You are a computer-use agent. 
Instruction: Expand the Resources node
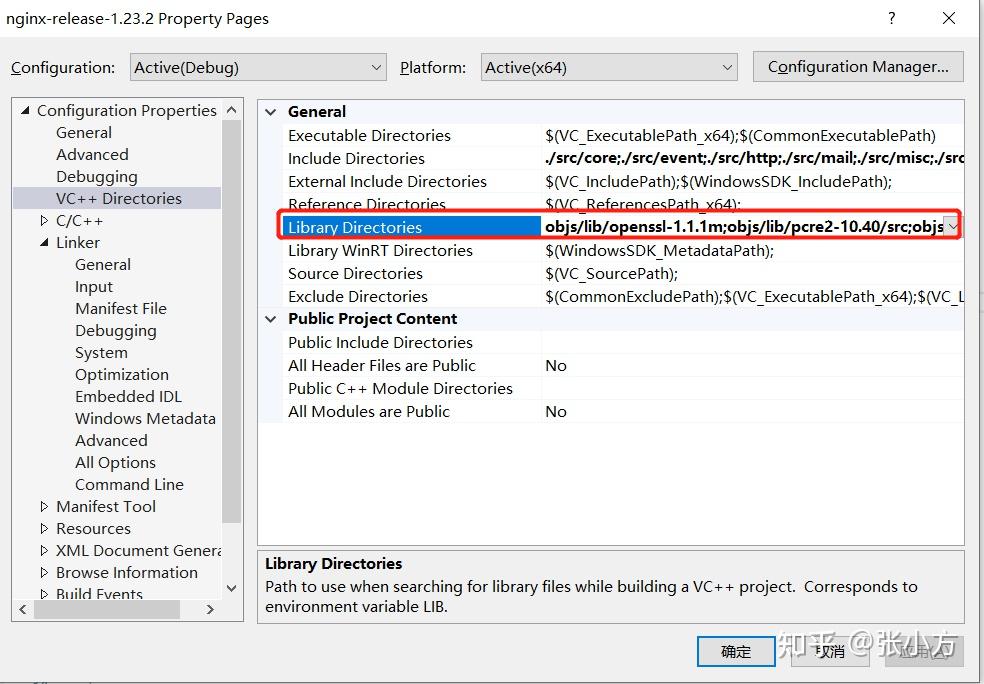coord(43,528)
